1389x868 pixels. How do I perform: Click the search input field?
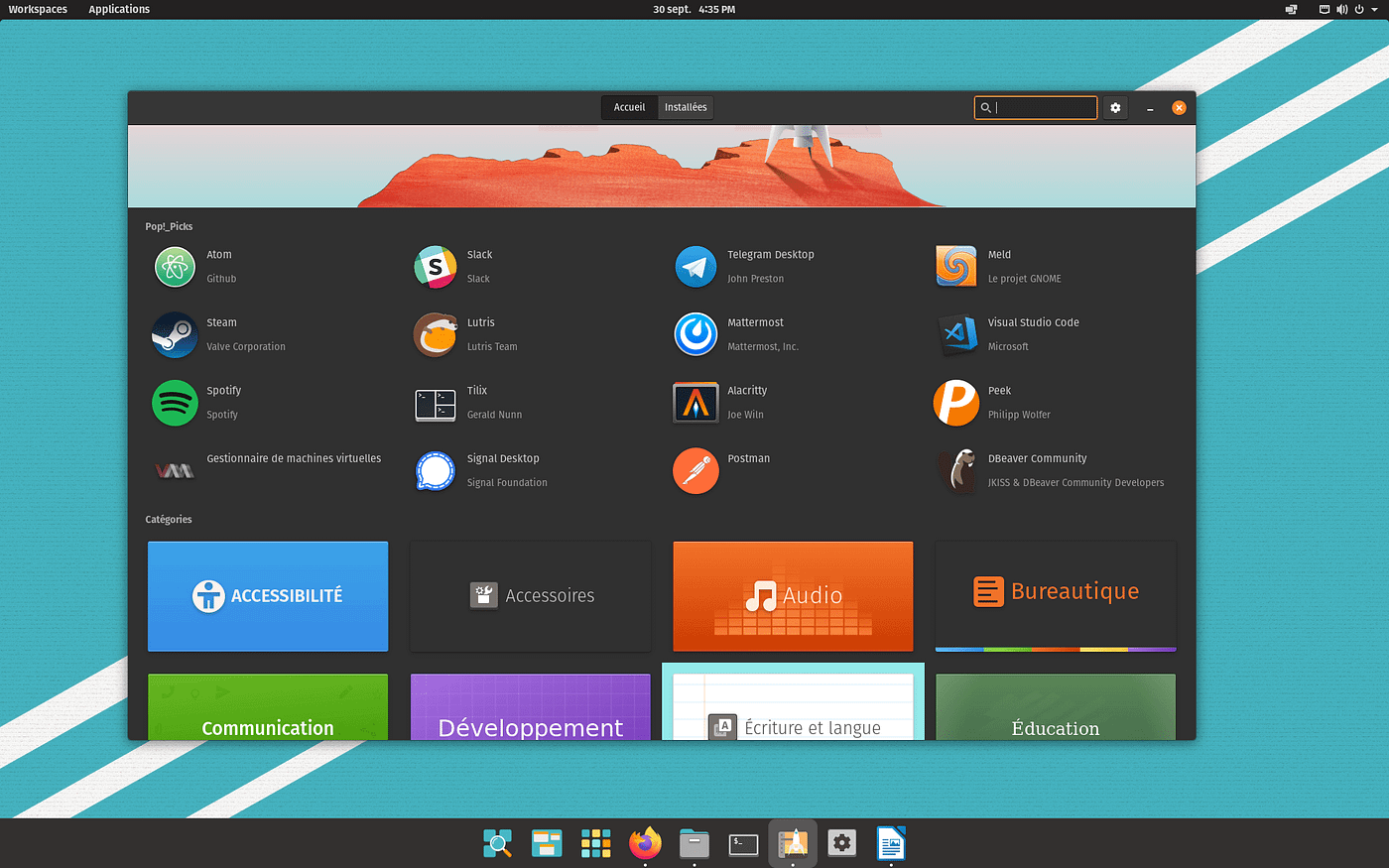(1044, 107)
